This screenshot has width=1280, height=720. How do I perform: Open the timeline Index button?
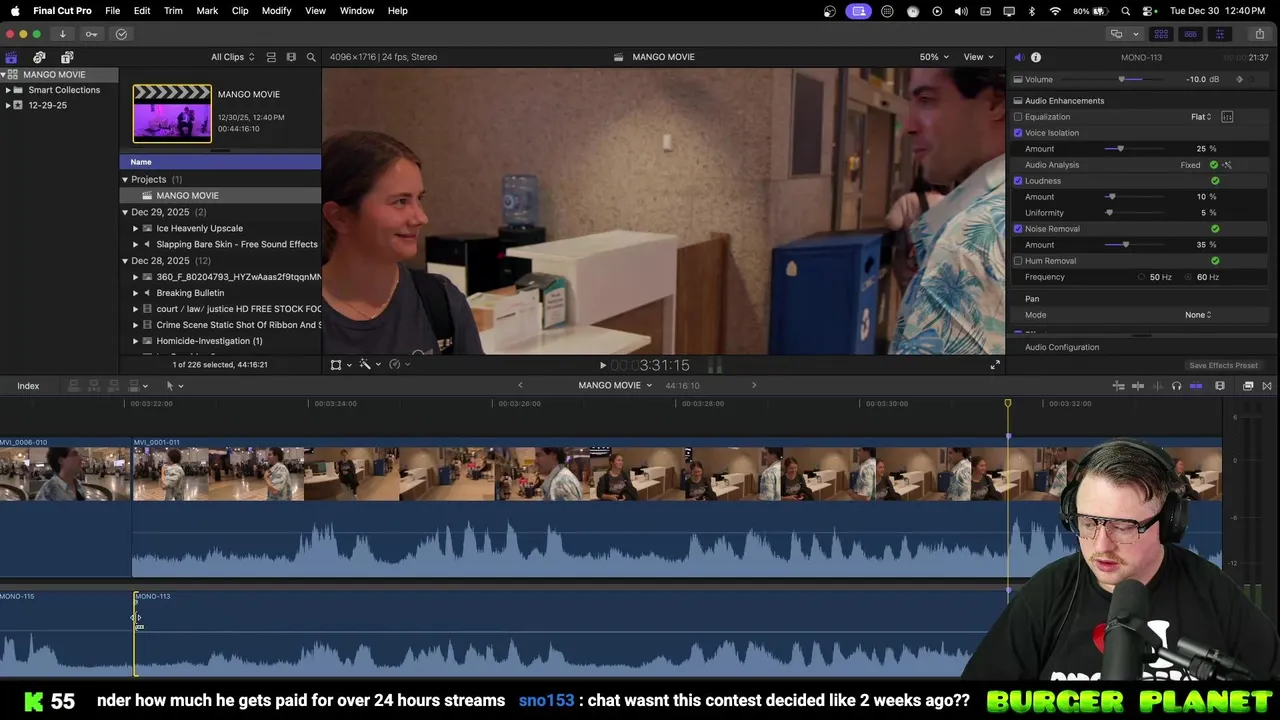[28, 386]
